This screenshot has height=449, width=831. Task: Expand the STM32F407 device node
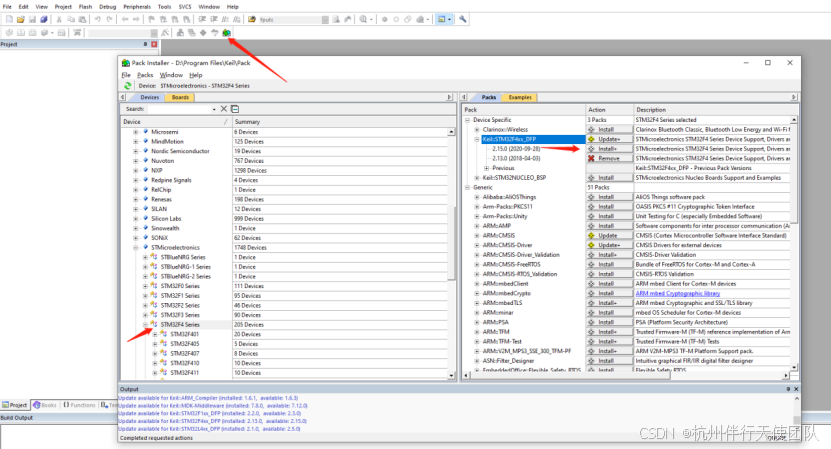pyautogui.click(x=155, y=354)
